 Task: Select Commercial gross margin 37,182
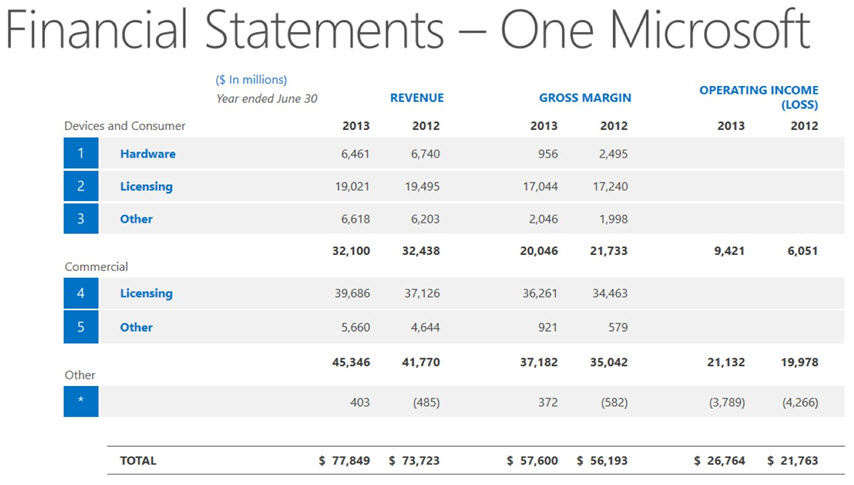pyautogui.click(x=539, y=362)
